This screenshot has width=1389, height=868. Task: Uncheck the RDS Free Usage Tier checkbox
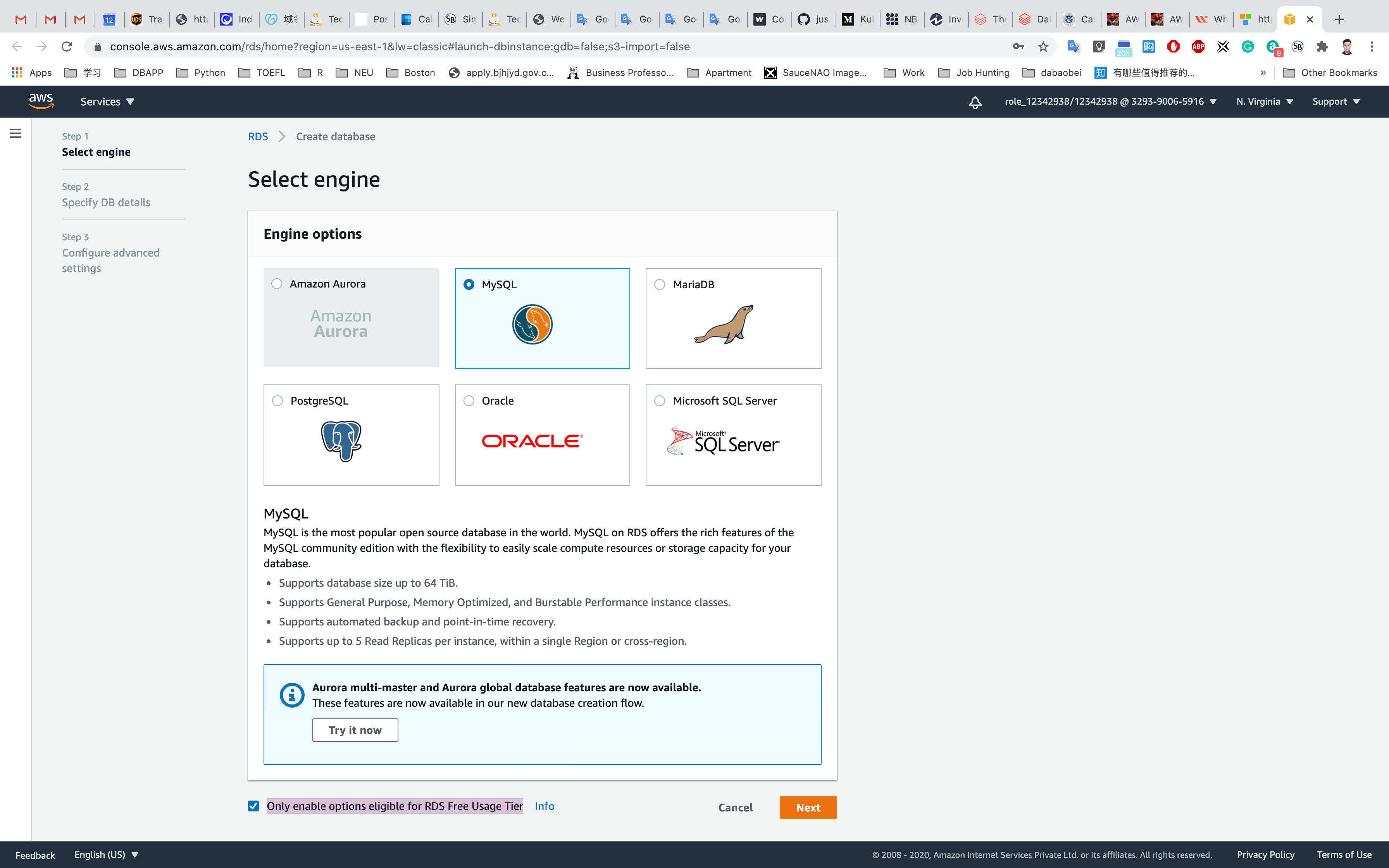[253, 806]
